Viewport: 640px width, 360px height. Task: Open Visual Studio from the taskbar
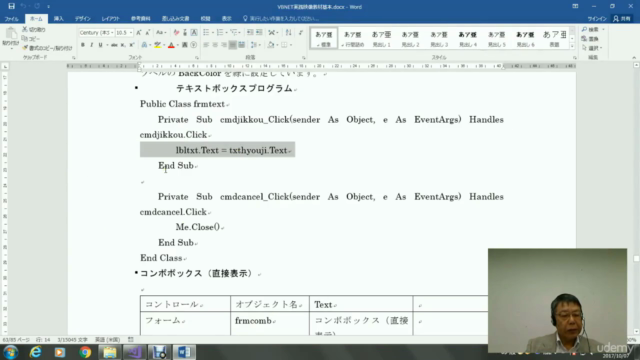pyautogui.click(x=135, y=352)
